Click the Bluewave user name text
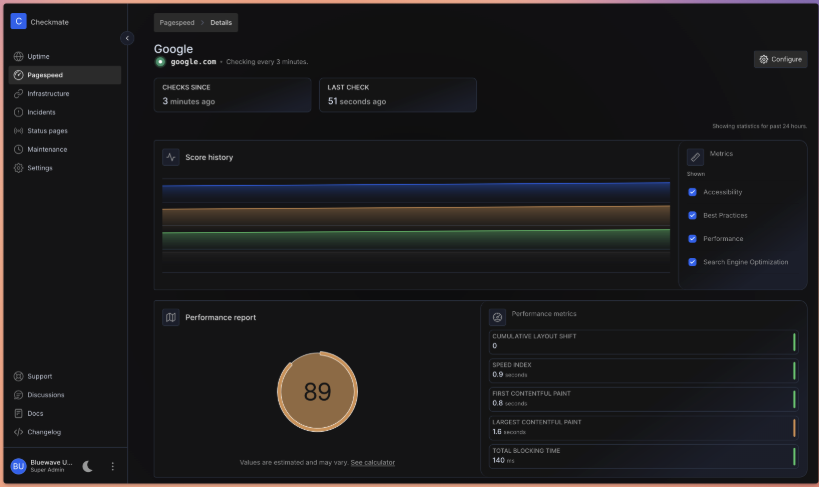 click(x=51, y=462)
